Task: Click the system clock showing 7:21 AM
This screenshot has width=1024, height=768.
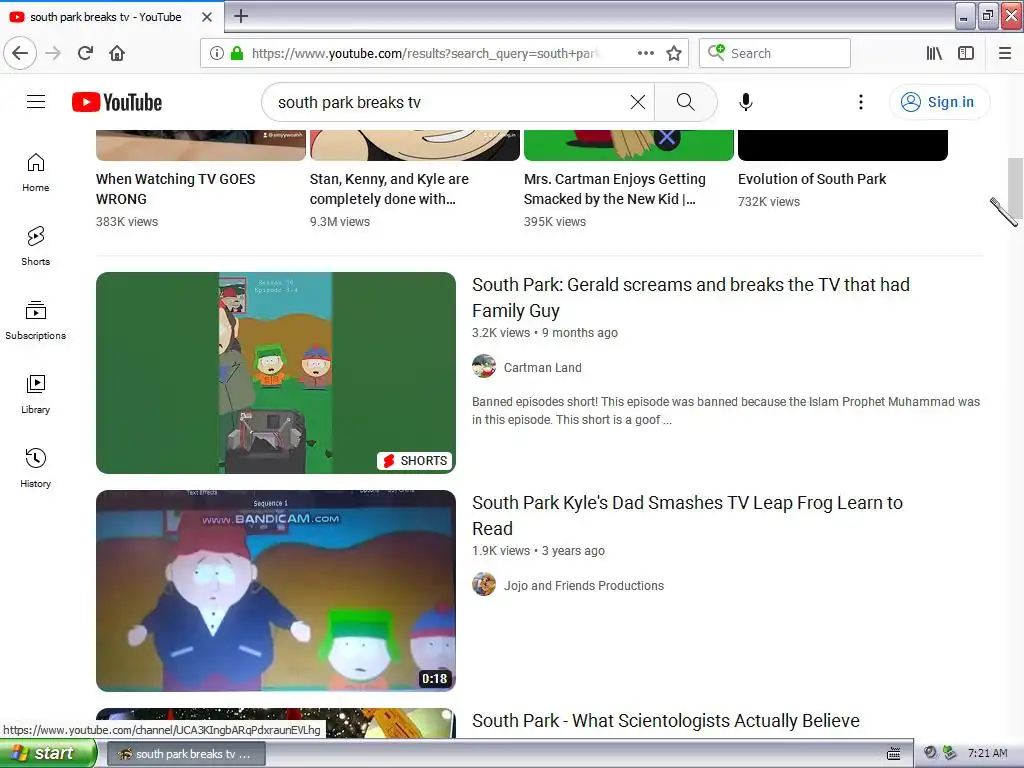Action: tap(987, 754)
